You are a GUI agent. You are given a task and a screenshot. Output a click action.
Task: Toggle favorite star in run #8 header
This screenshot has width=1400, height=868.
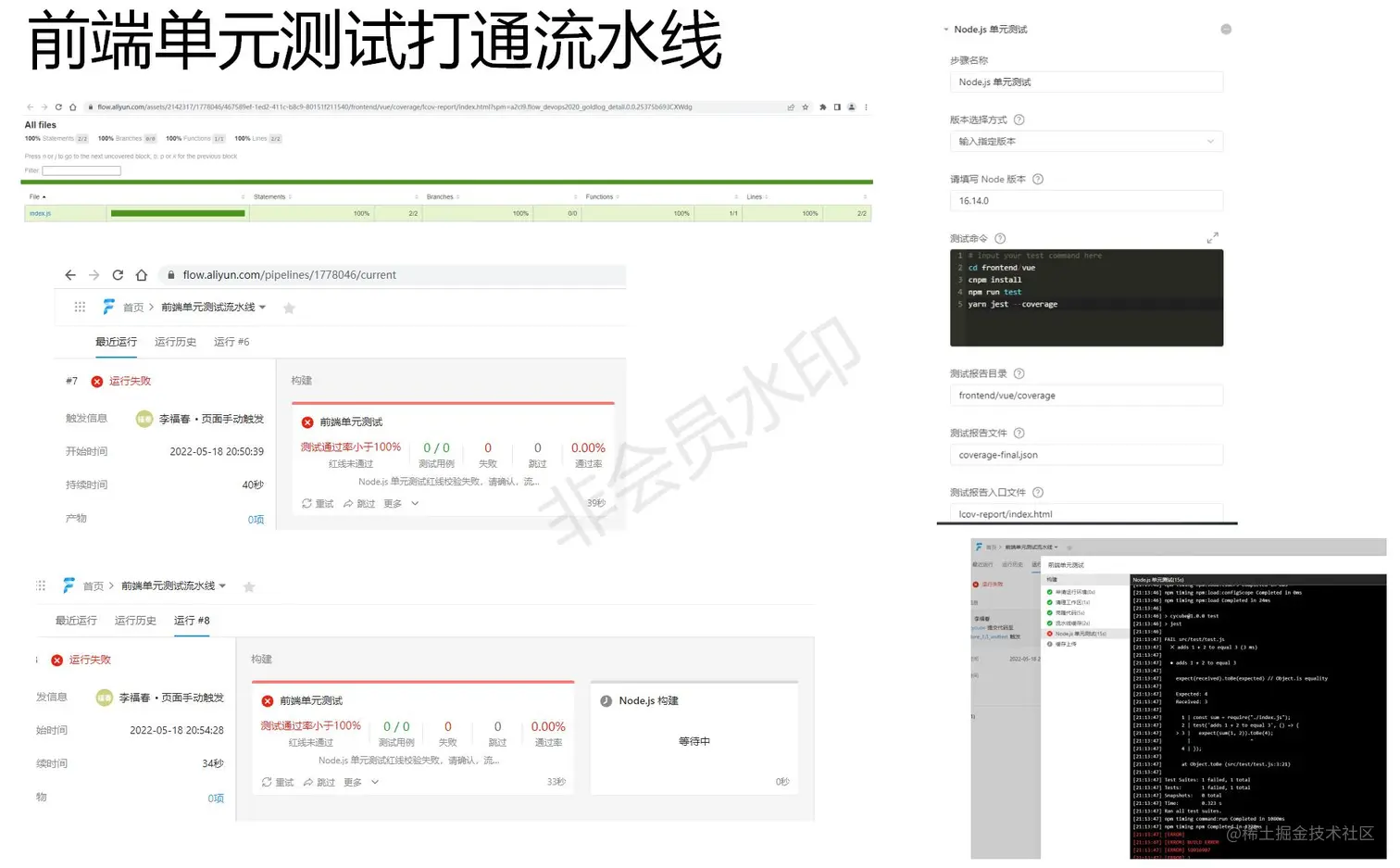pyautogui.click(x=249, y=586)
